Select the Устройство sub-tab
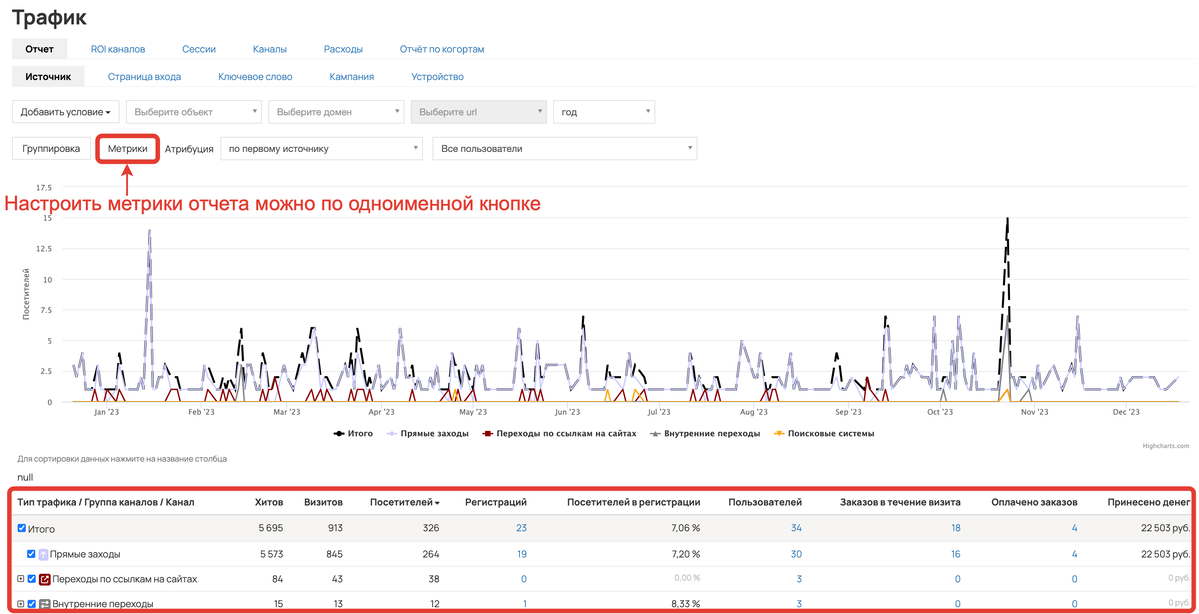This screenshot has width=1199, height=614. point(437,76)
